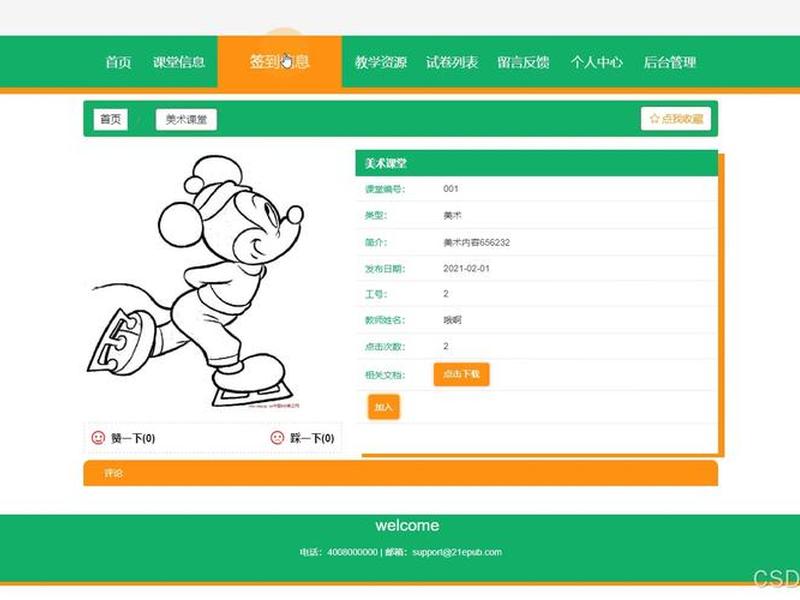Image resolution: width=800 pixels, height=600 pixels.
Task: Click the 美术课堂 breadcrumb button
Action: [x=186, y=119]
